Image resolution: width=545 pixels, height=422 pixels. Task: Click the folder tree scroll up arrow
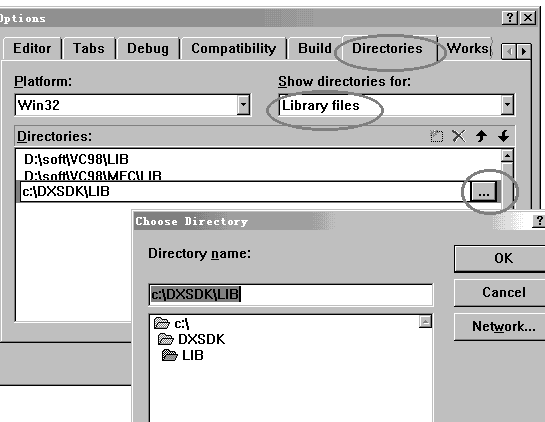[x=425, y=321]
